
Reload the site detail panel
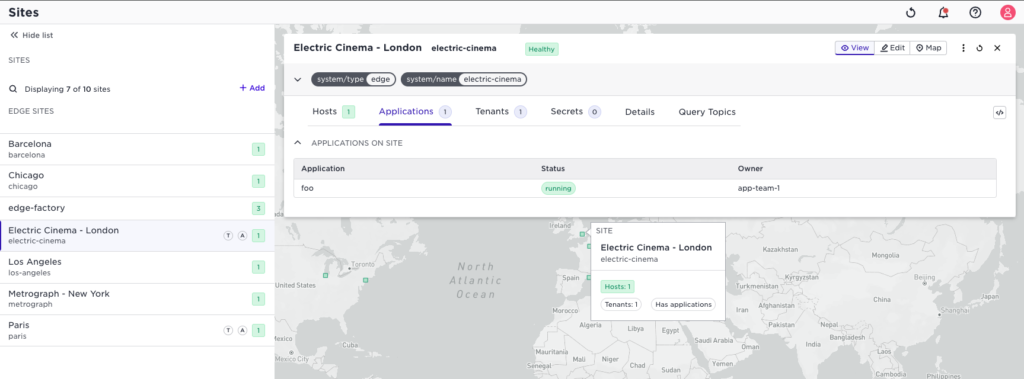(980, 48)
